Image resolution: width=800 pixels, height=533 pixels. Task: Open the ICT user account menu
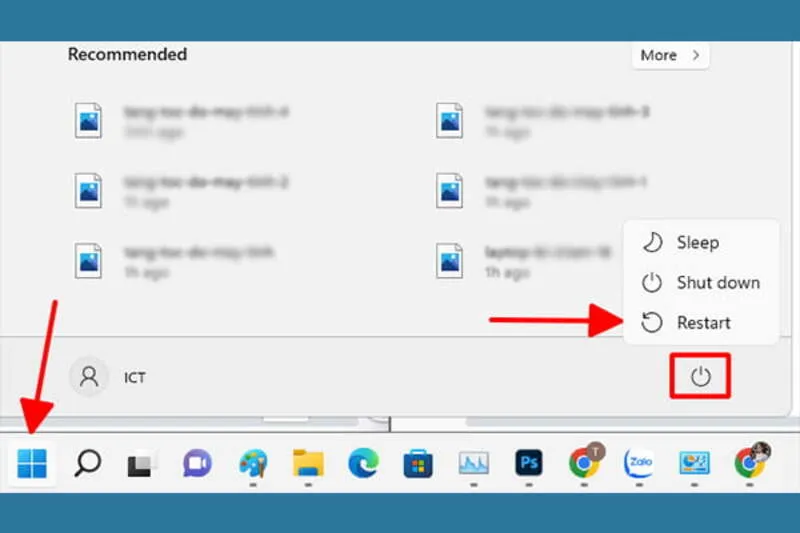coord(108,377)
